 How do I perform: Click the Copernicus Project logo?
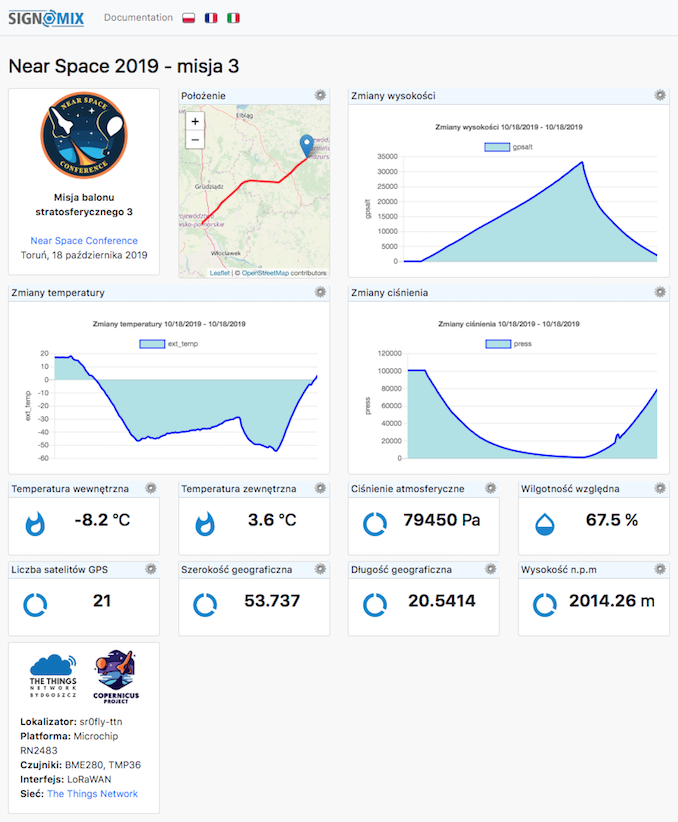click(116, 676)
